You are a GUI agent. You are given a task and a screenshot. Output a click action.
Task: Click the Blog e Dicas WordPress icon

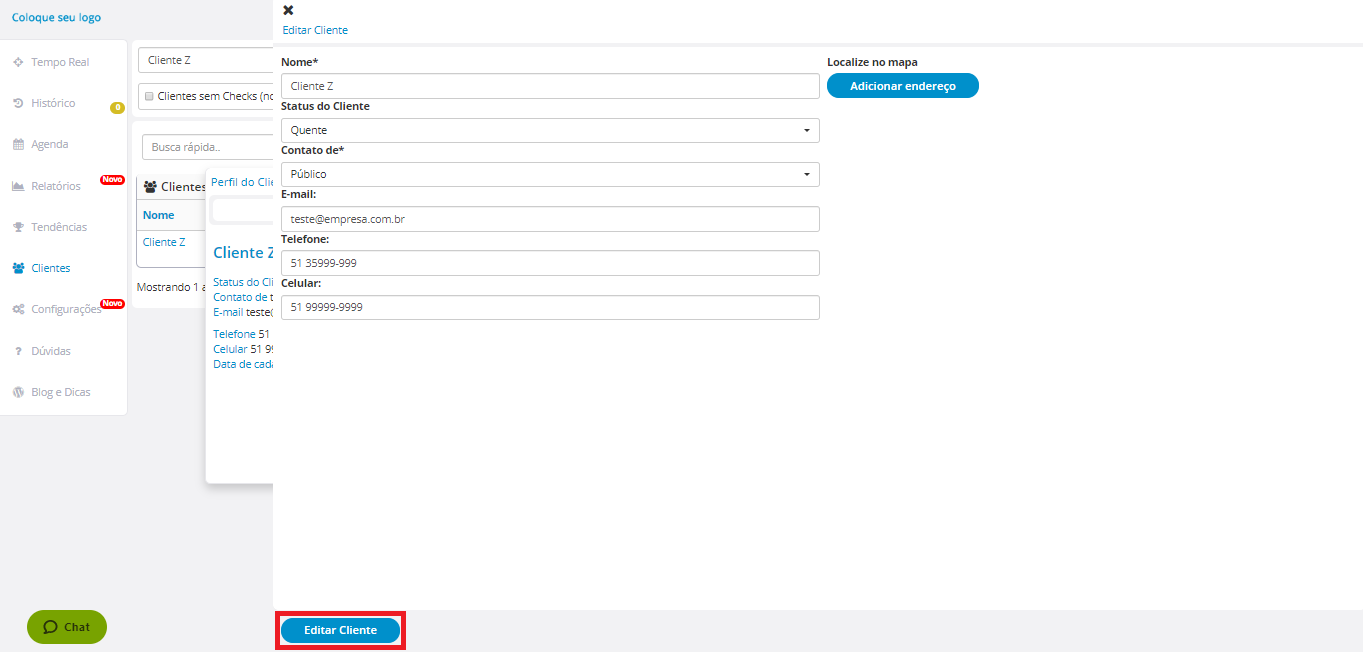pyautogui.click(x=18, y=392)
